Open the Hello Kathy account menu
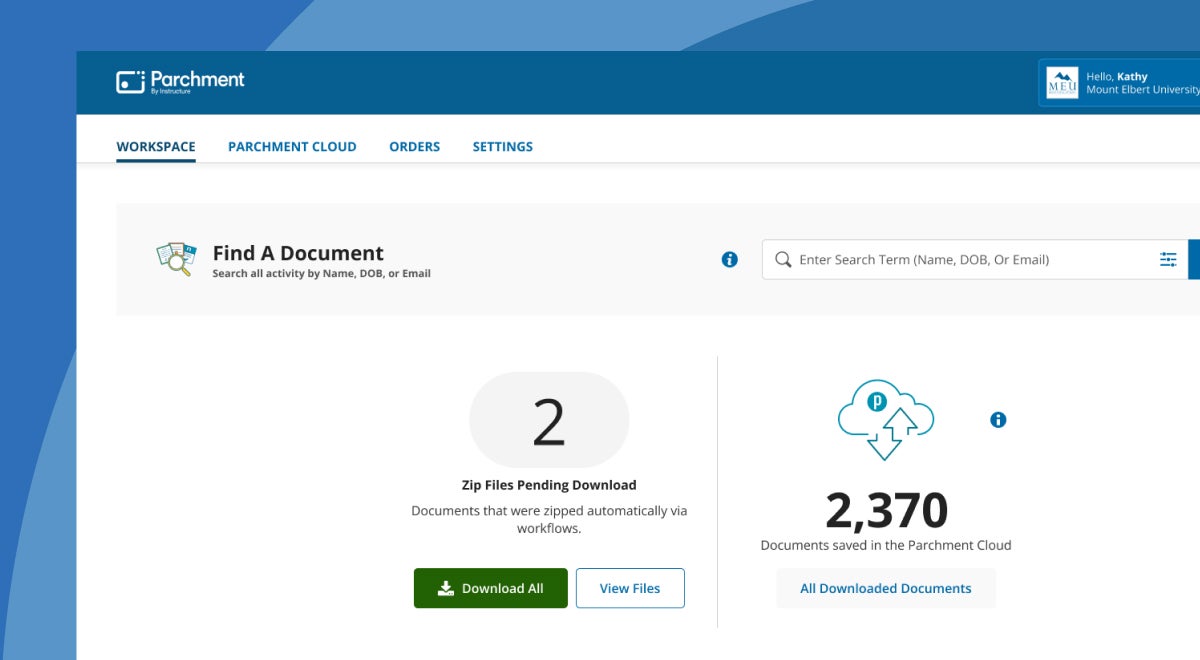The height and width of the screenshot is (660, 1200). tap(1120, 82)
